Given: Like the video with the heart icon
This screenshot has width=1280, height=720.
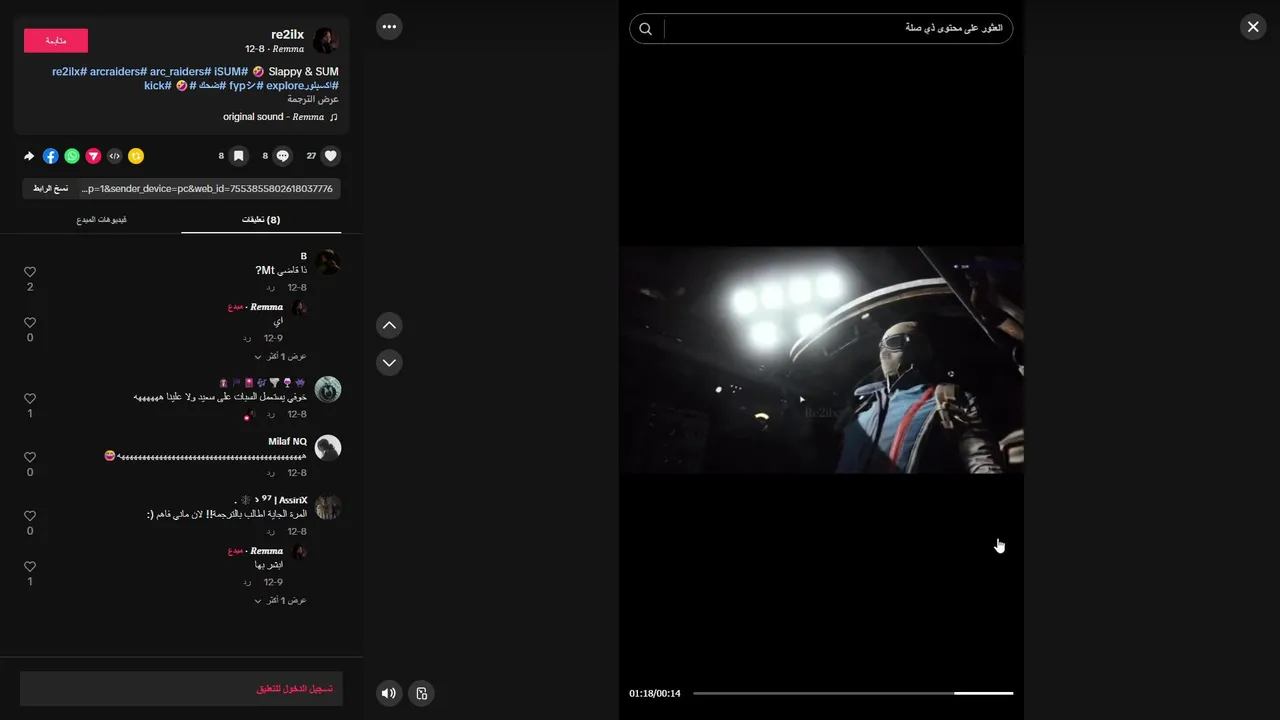Looking at the screenshot, I should [x=331, y=156].
